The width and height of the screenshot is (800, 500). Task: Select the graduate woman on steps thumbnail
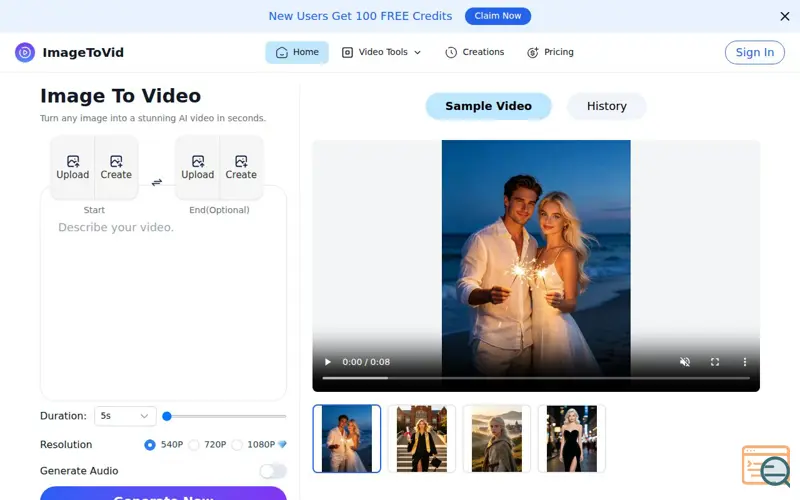click(x=422, y=439)
